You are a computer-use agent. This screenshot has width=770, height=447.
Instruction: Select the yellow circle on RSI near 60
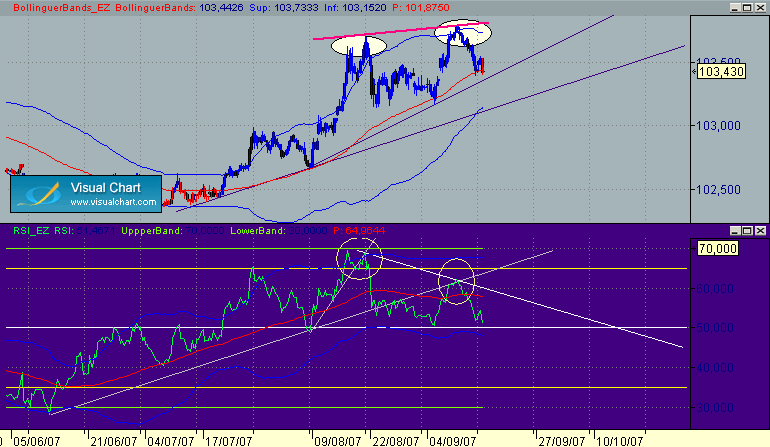457,281
